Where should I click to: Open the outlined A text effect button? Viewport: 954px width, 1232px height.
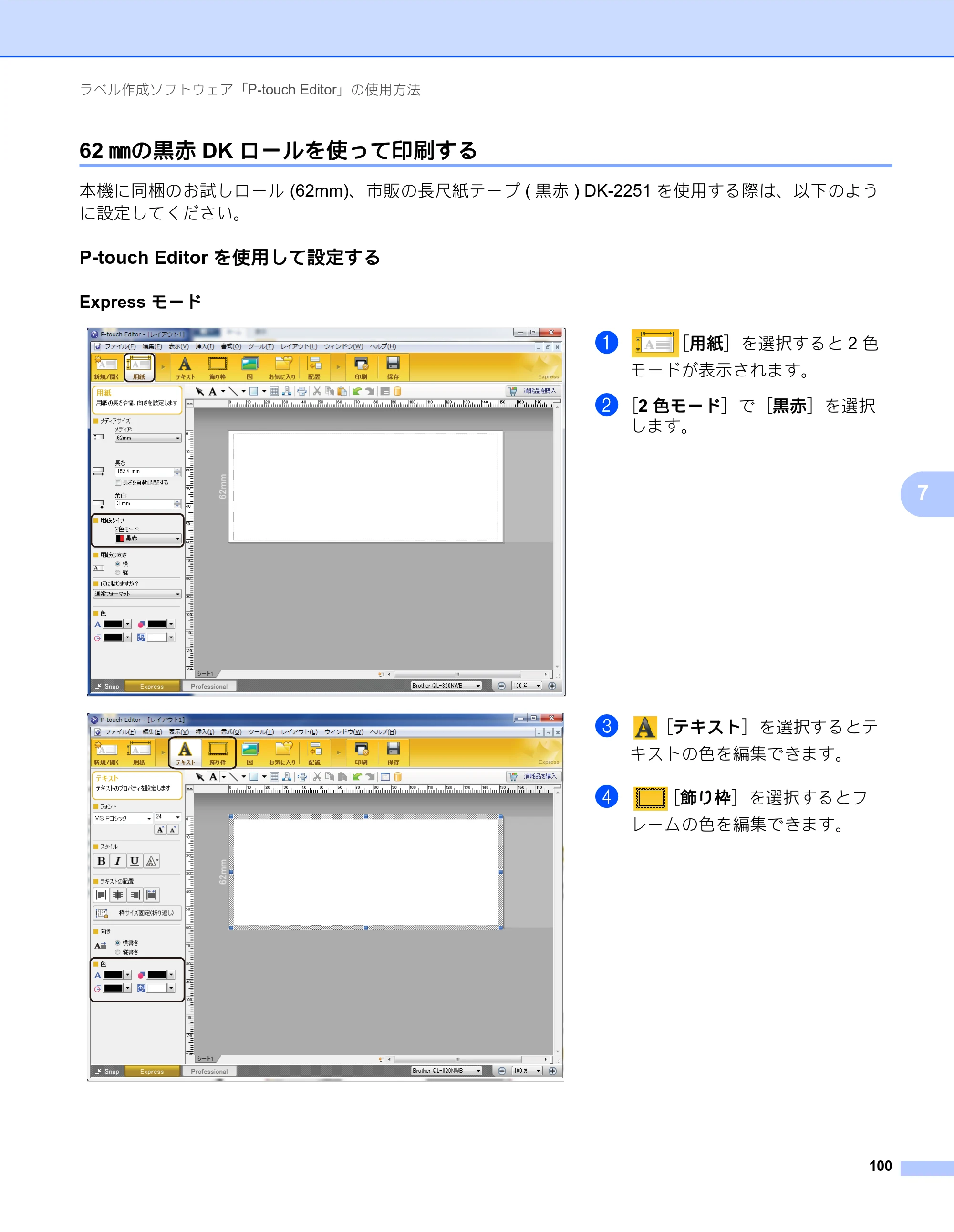152,861
